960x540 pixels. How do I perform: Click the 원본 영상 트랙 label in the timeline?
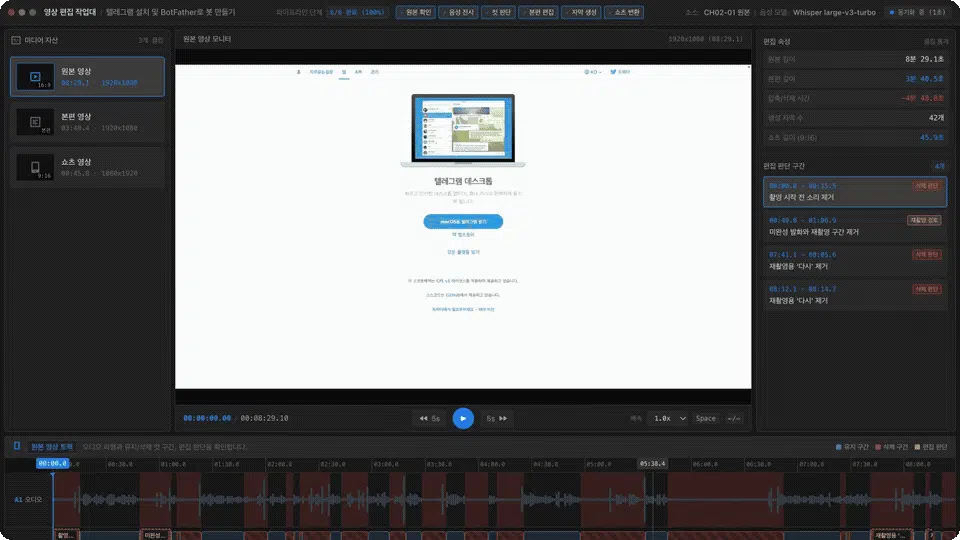(x=51, y=447)
